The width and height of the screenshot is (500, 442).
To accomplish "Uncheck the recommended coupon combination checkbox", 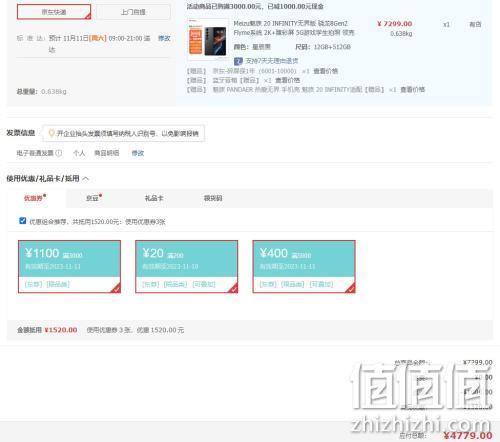I will click(23, 221).
